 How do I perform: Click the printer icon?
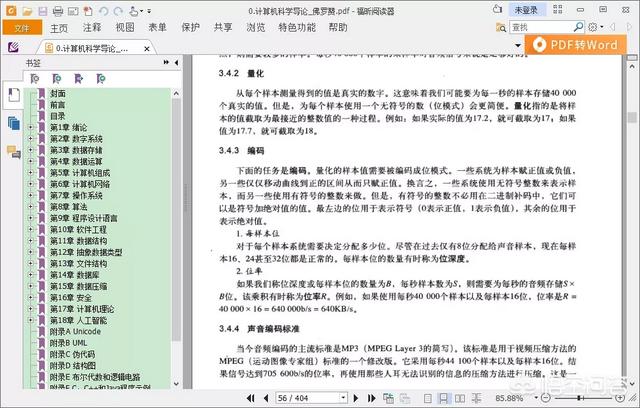click(x=58, y=11)
